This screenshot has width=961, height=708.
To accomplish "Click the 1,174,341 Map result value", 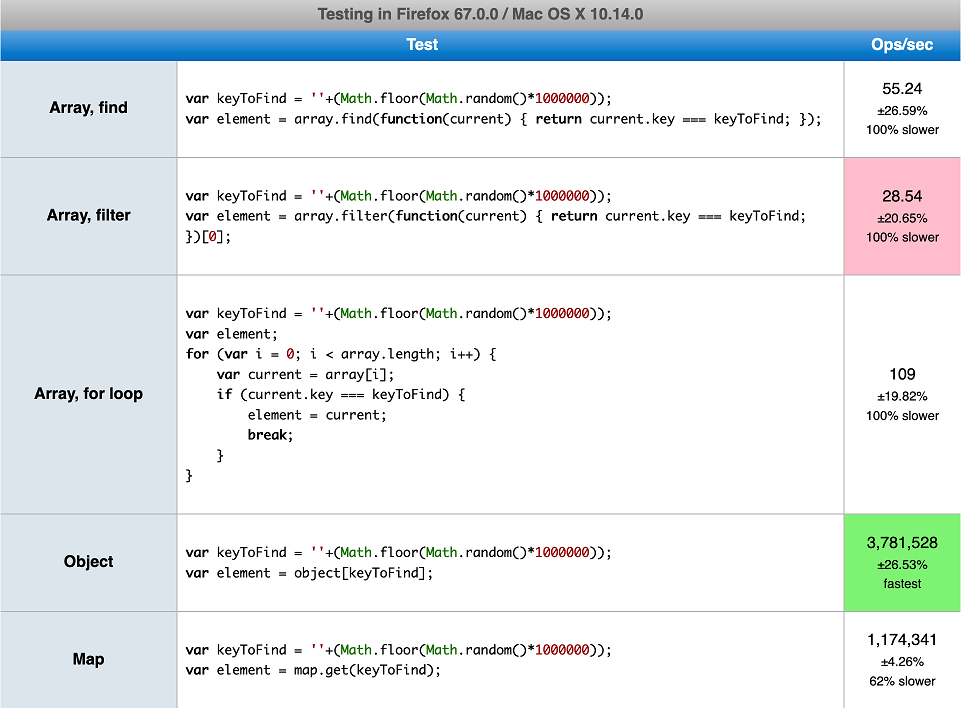I will tap(902, 640).
